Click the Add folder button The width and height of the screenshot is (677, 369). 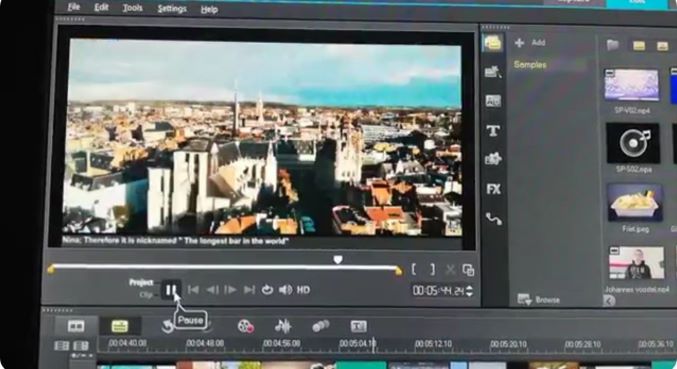(x=530, y=42)
